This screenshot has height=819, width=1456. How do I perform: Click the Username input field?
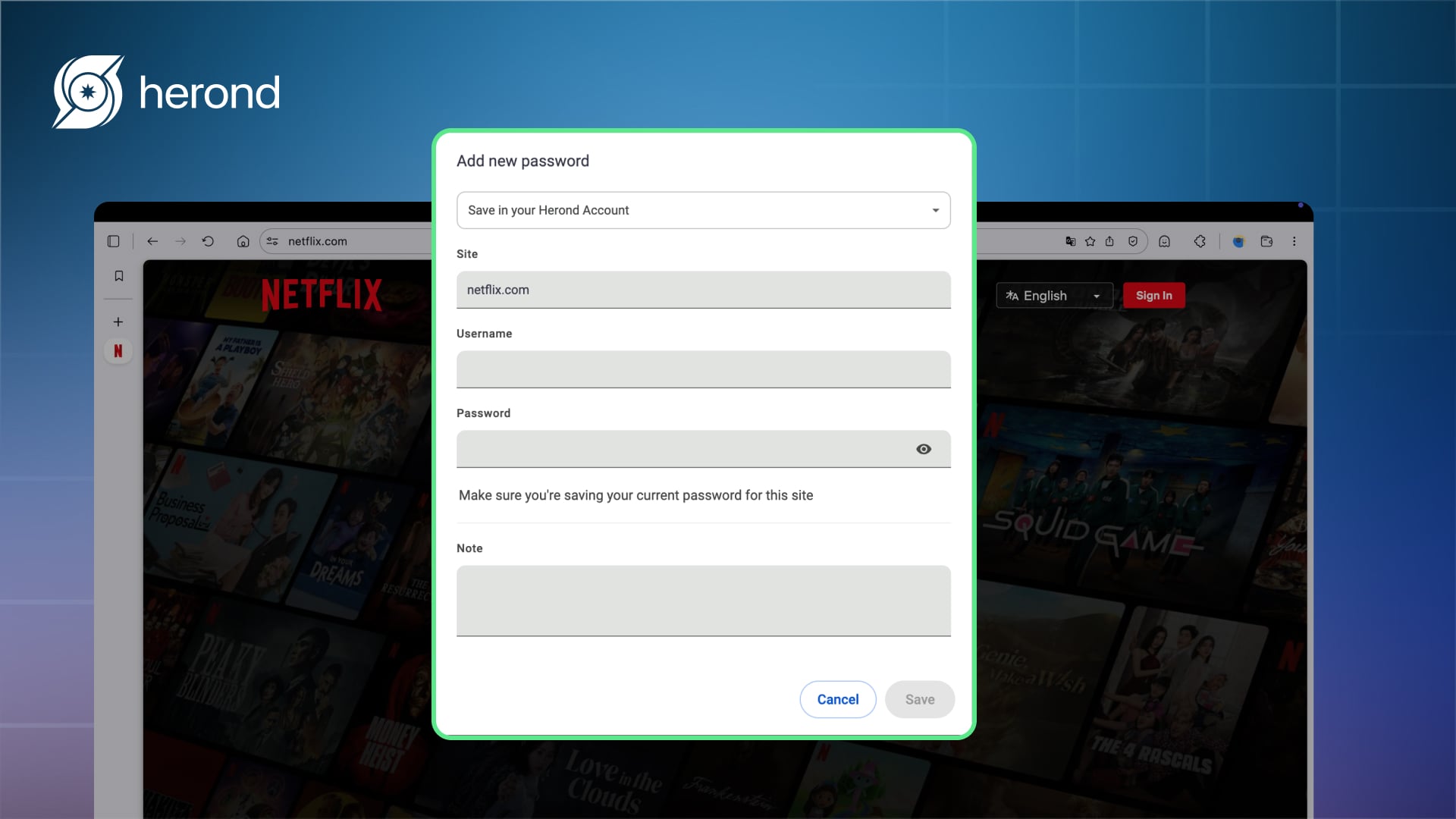[703, 369]
